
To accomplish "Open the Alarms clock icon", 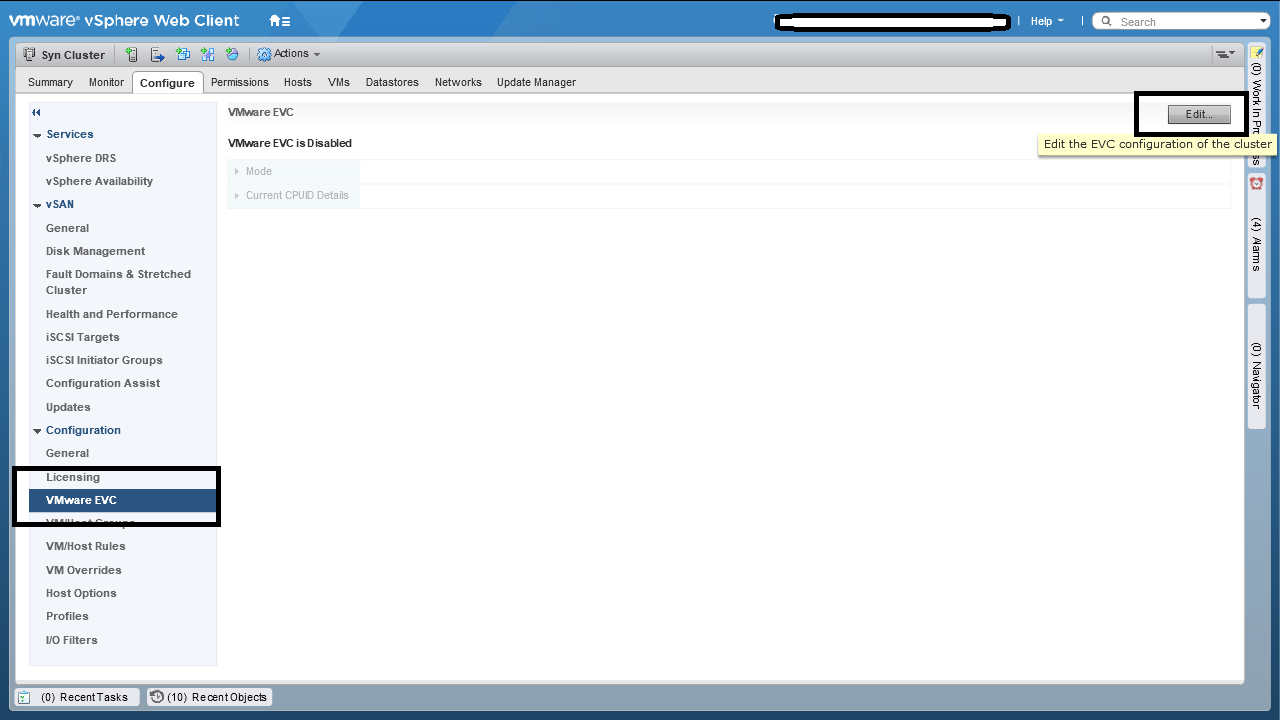I will click(x=1257, y=183).
